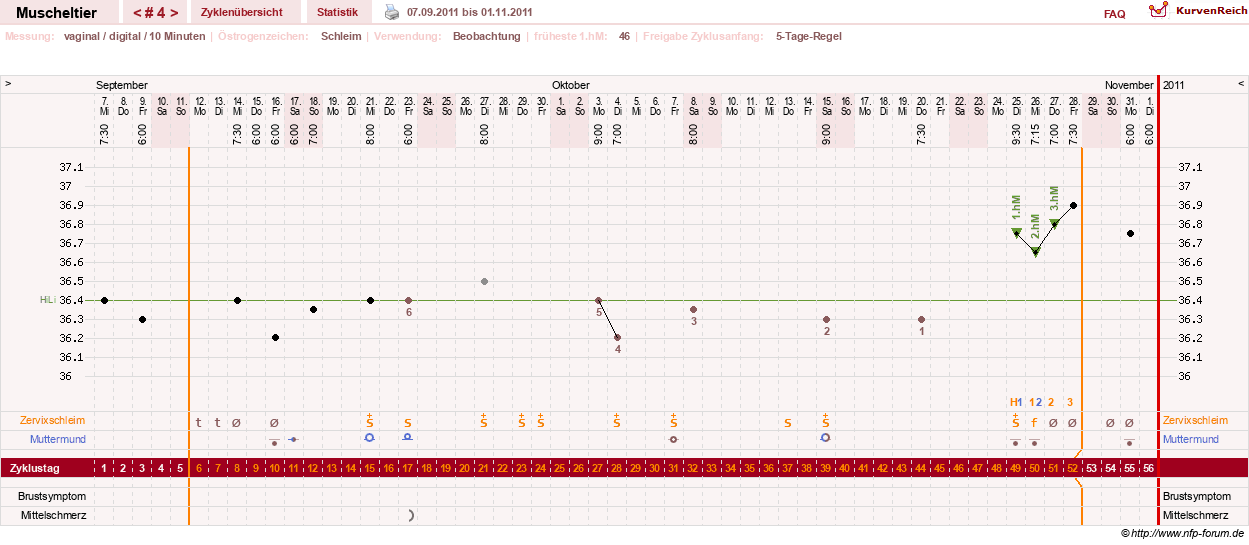The height and width of the screenshot is (545, 1249).
Task: Click the 'vaginal / digital / 10 Minuten' value
Action: (x=134, y=36)
